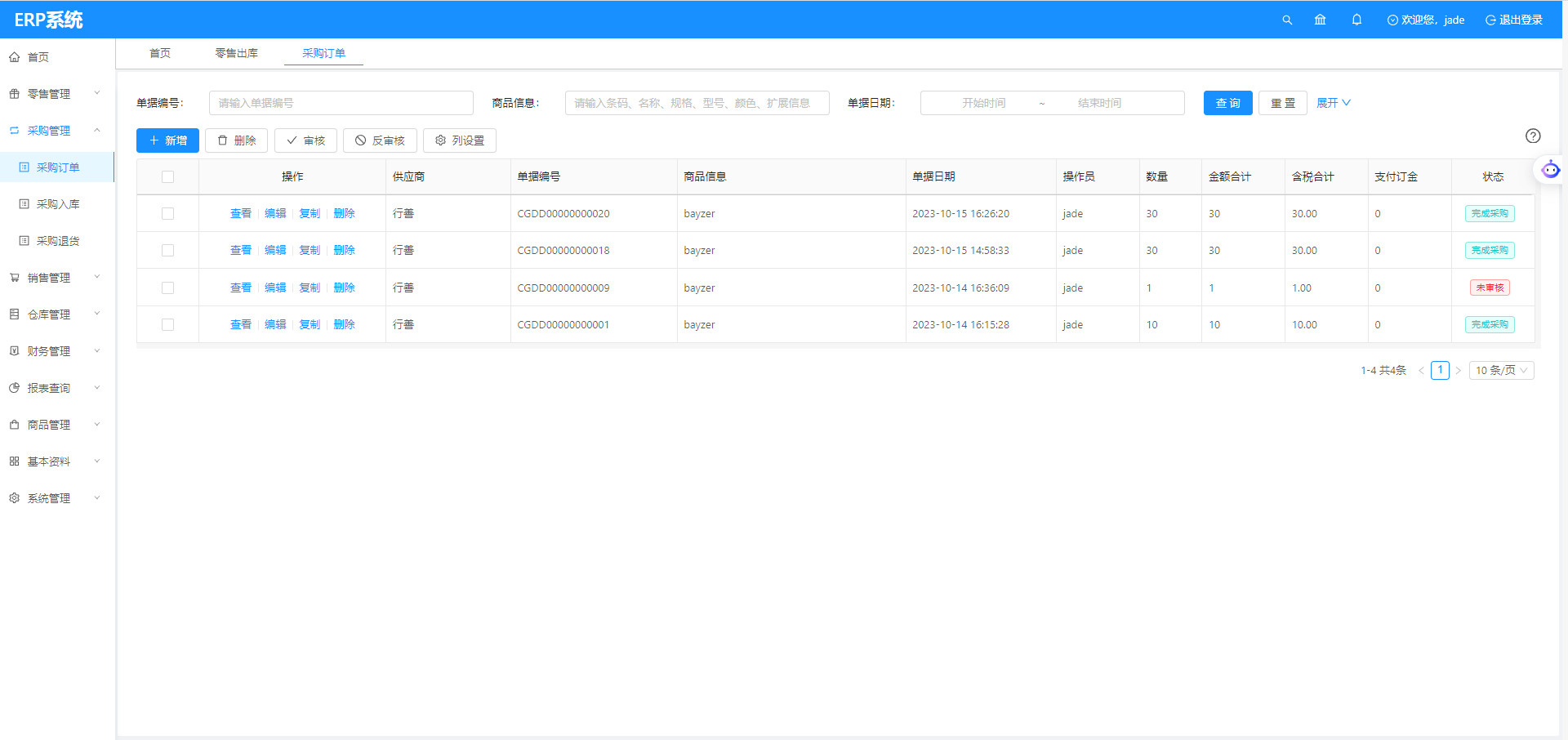The image size is (1568, 740).
Task: Click the 销售管理 cart icon
Action: (14, 278)
